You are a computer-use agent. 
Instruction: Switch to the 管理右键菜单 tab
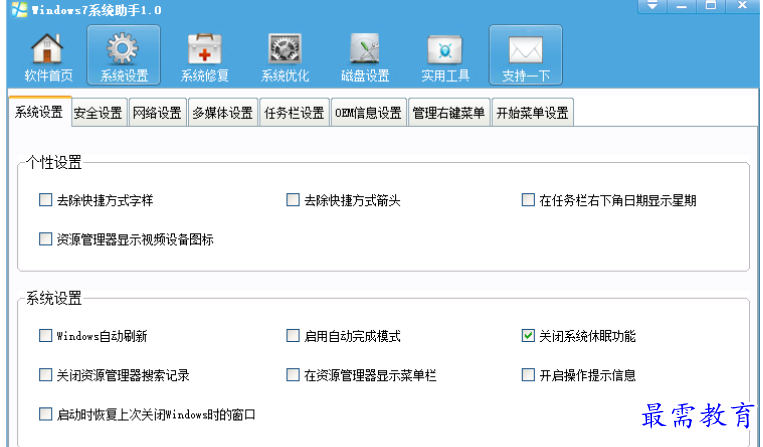coord(449,113)
